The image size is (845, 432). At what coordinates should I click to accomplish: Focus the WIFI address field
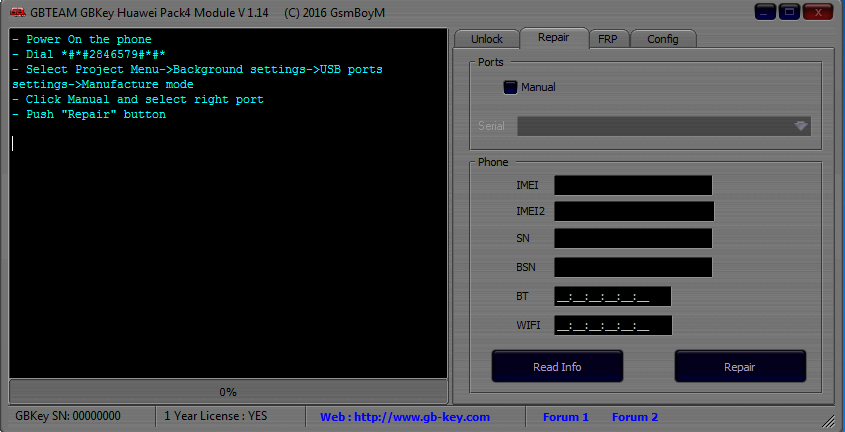613,325
